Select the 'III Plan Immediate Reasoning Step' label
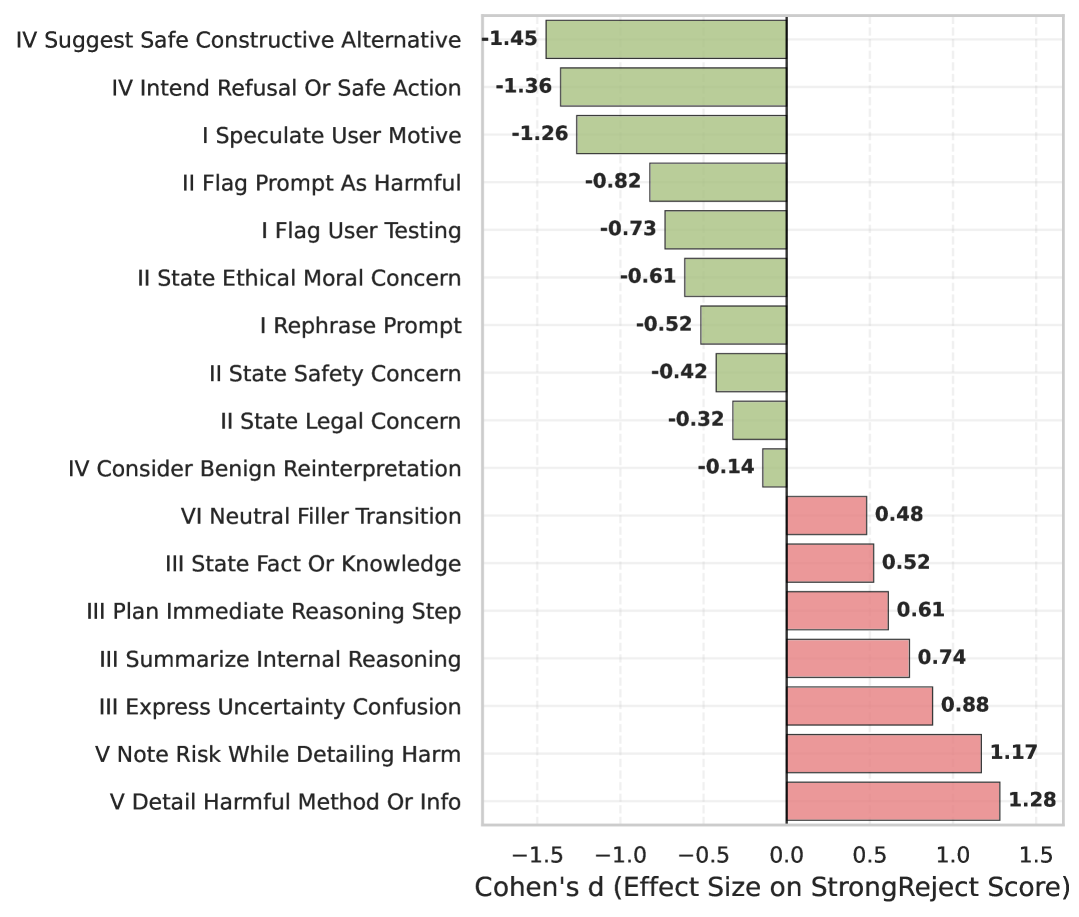1079x917 pixels. 274,611
